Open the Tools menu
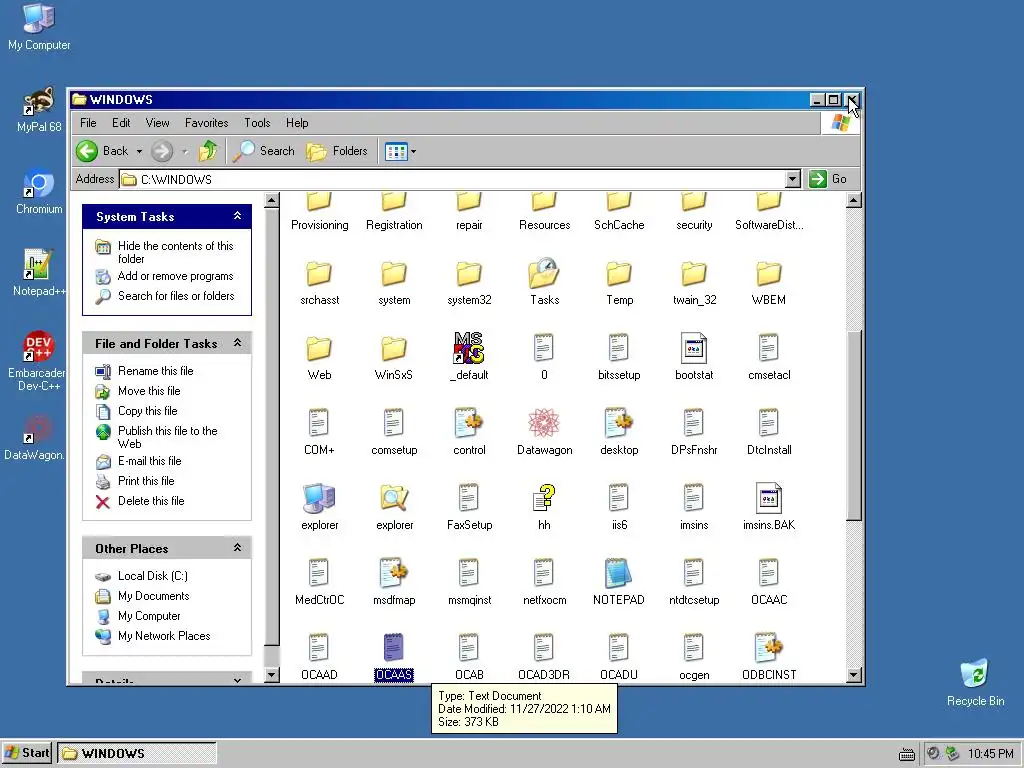 pyautogui.click(x=257, y=123)
